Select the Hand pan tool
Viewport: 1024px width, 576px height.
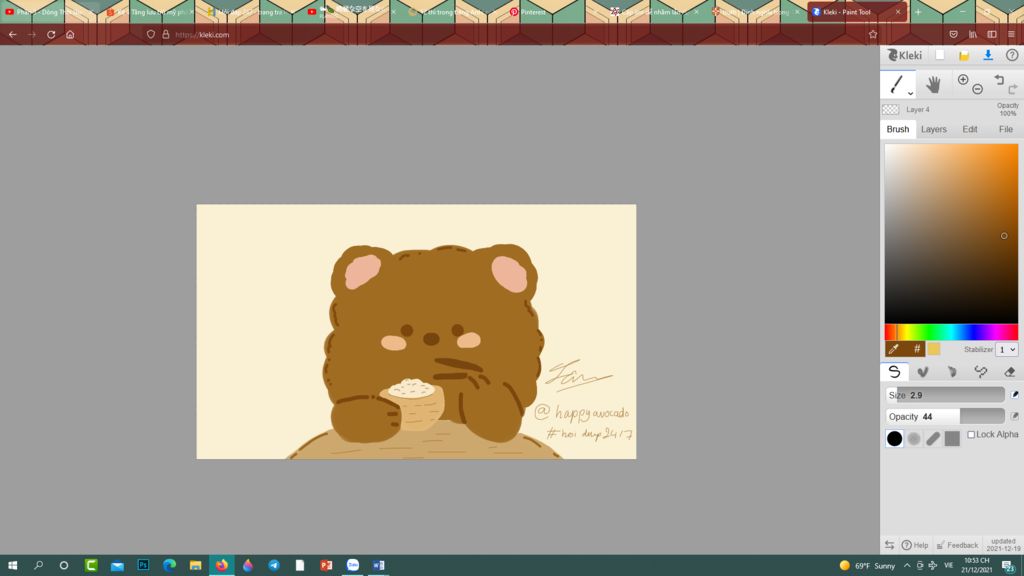tap(933, 84)
